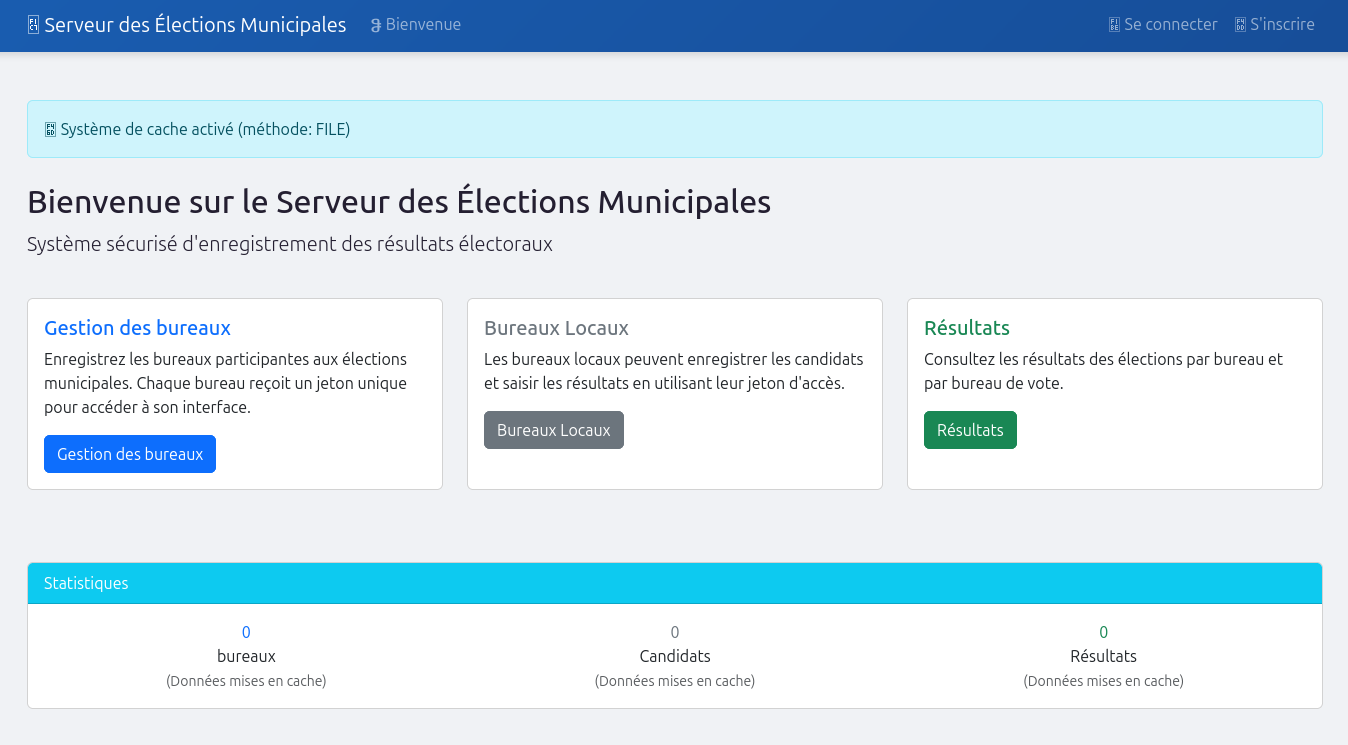This screenshot has height=745, width=1348.
Task: Click the Statistiques panel header
Action: tap(86, 583)
